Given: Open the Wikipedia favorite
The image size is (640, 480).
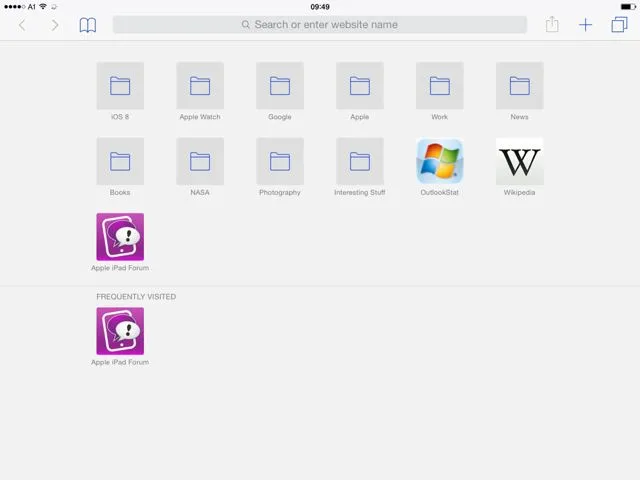Looking at the screenshot, I should point(520,161).
